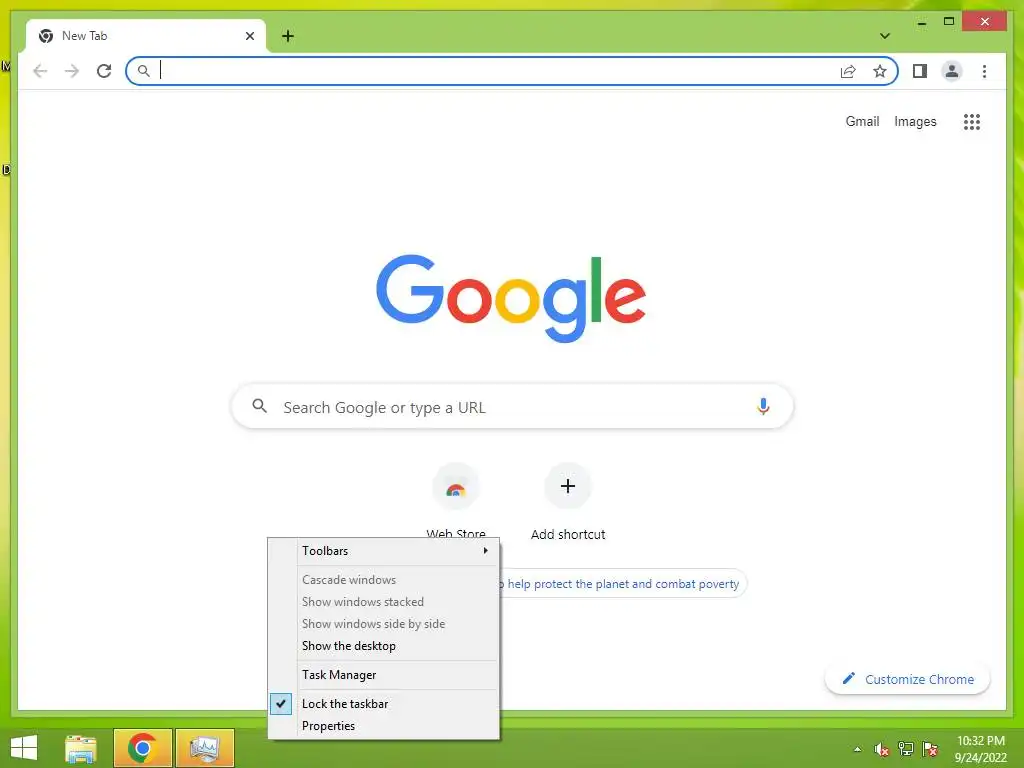Open the side panel icon

920,71
